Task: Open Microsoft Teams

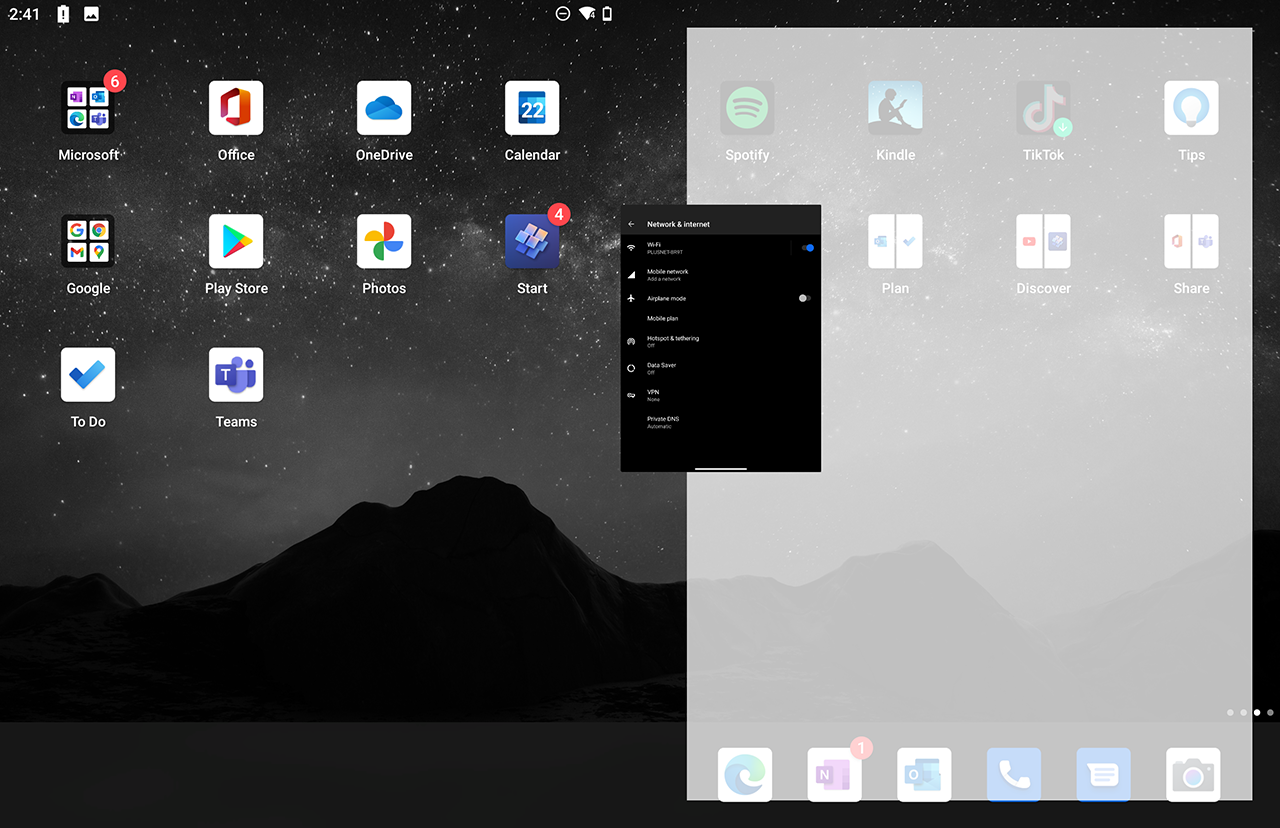Action: point(236,374)
